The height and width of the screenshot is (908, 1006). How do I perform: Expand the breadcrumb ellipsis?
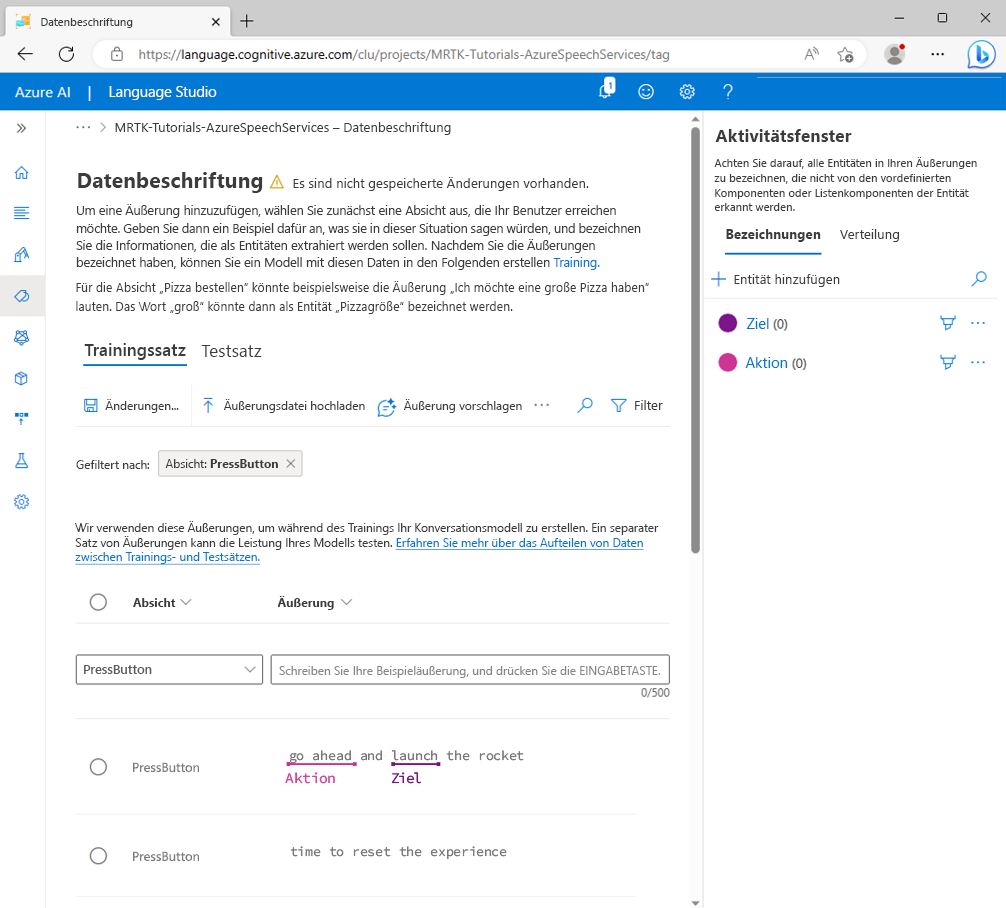[83, 128]
